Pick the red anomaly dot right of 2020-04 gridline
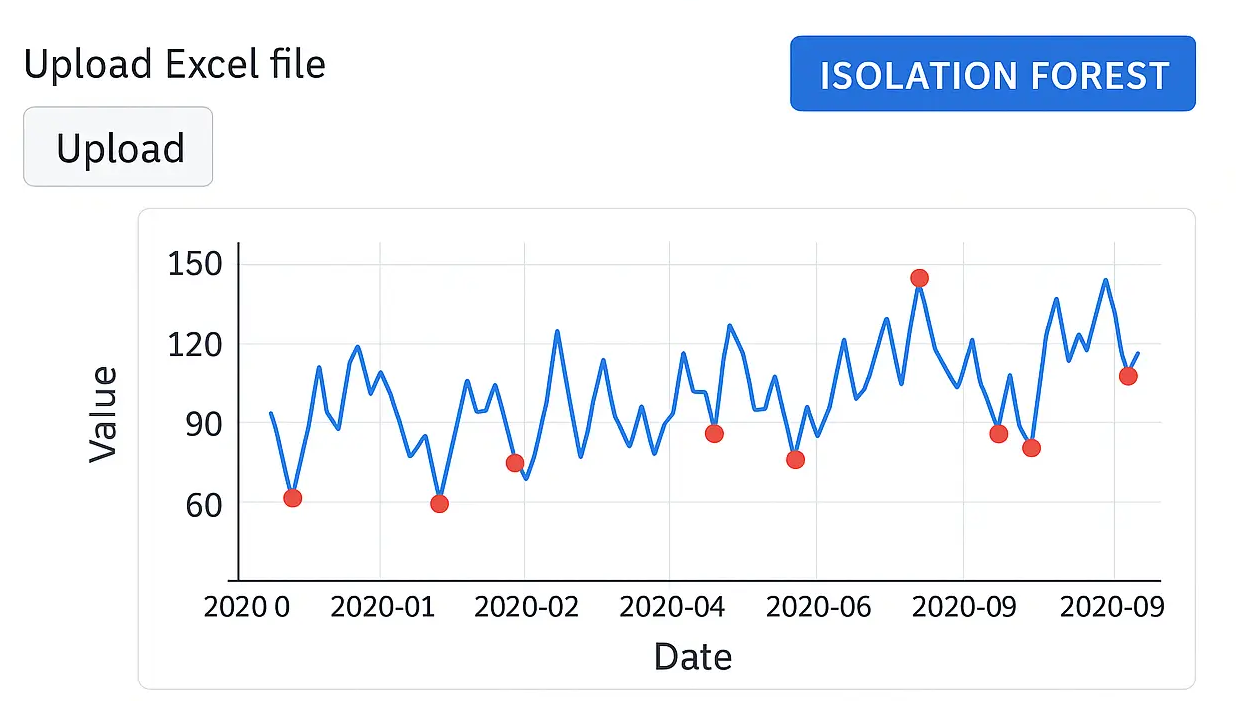 (x=714, y=434)
